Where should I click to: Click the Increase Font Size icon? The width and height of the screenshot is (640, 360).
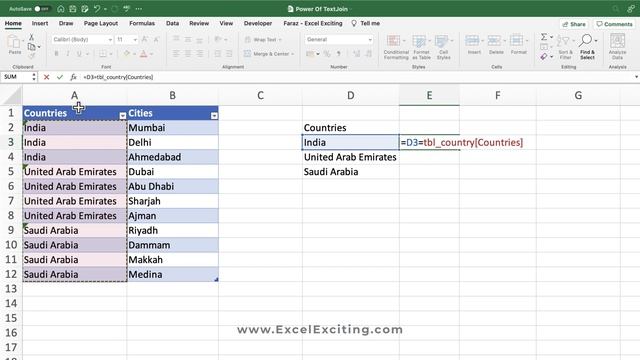[x=145, y=39]
